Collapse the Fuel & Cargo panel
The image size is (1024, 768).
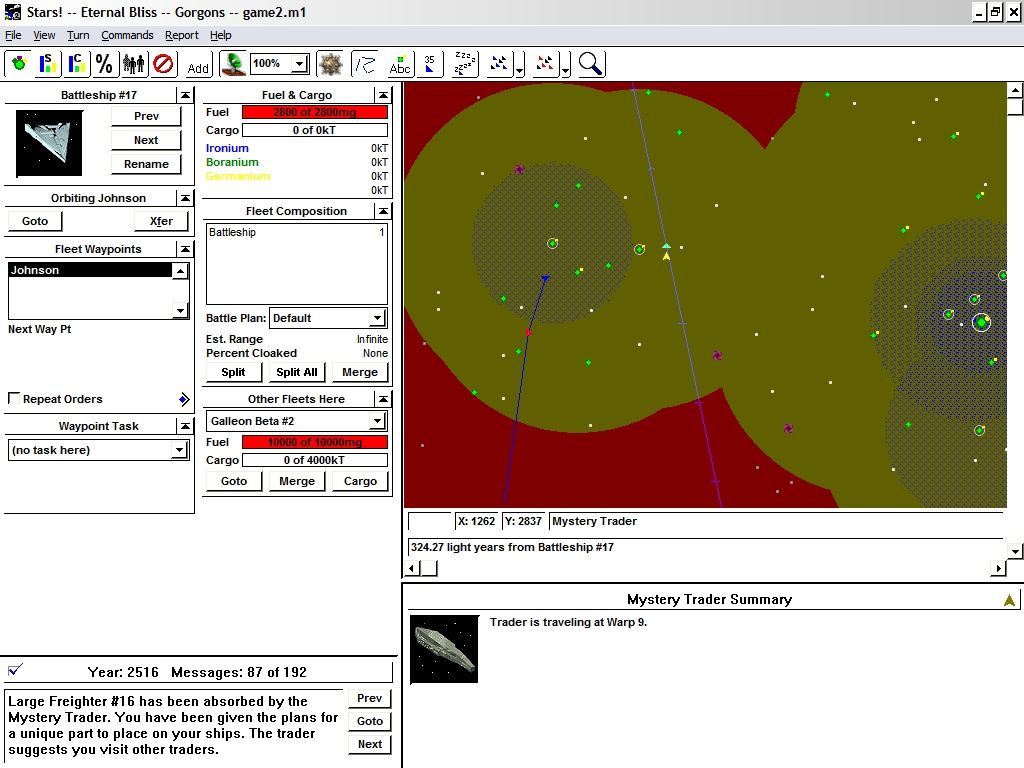point(383,95)
